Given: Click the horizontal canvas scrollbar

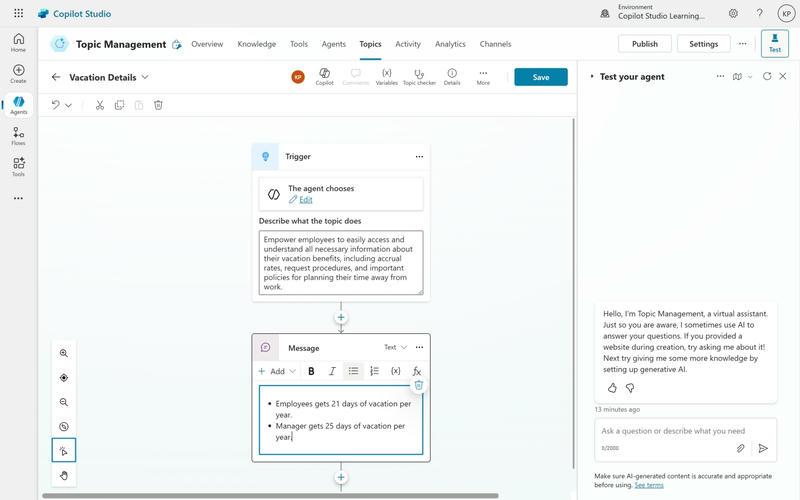Looking at the screenshot, I should click(270, 495).
